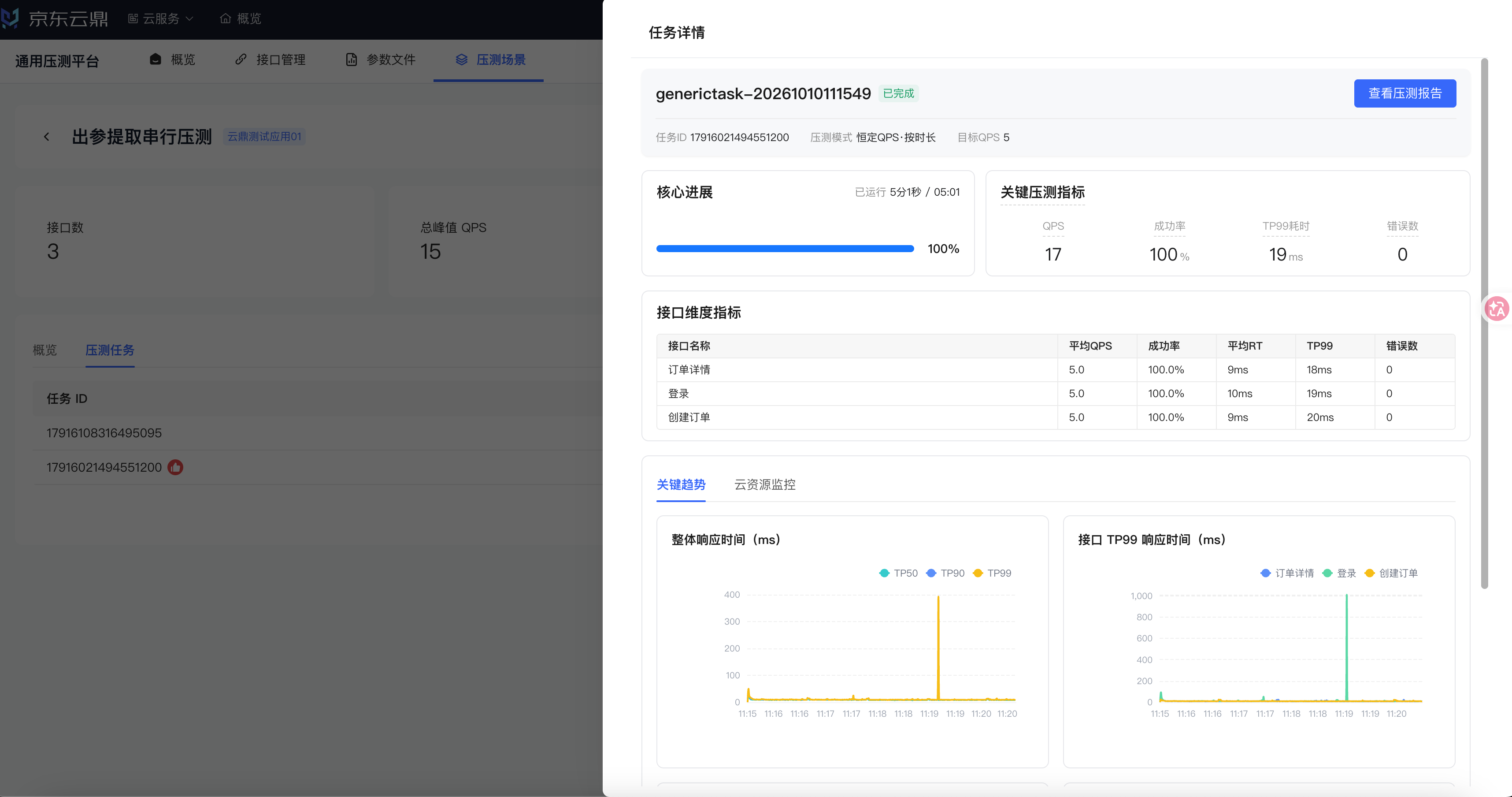Click the link icon beside 接口管理

point(241,60)
